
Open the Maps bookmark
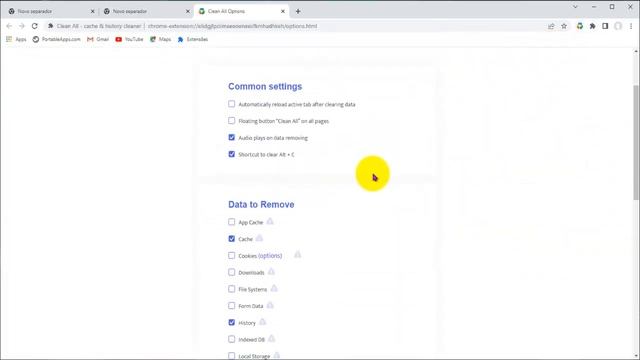click(160, 39)
